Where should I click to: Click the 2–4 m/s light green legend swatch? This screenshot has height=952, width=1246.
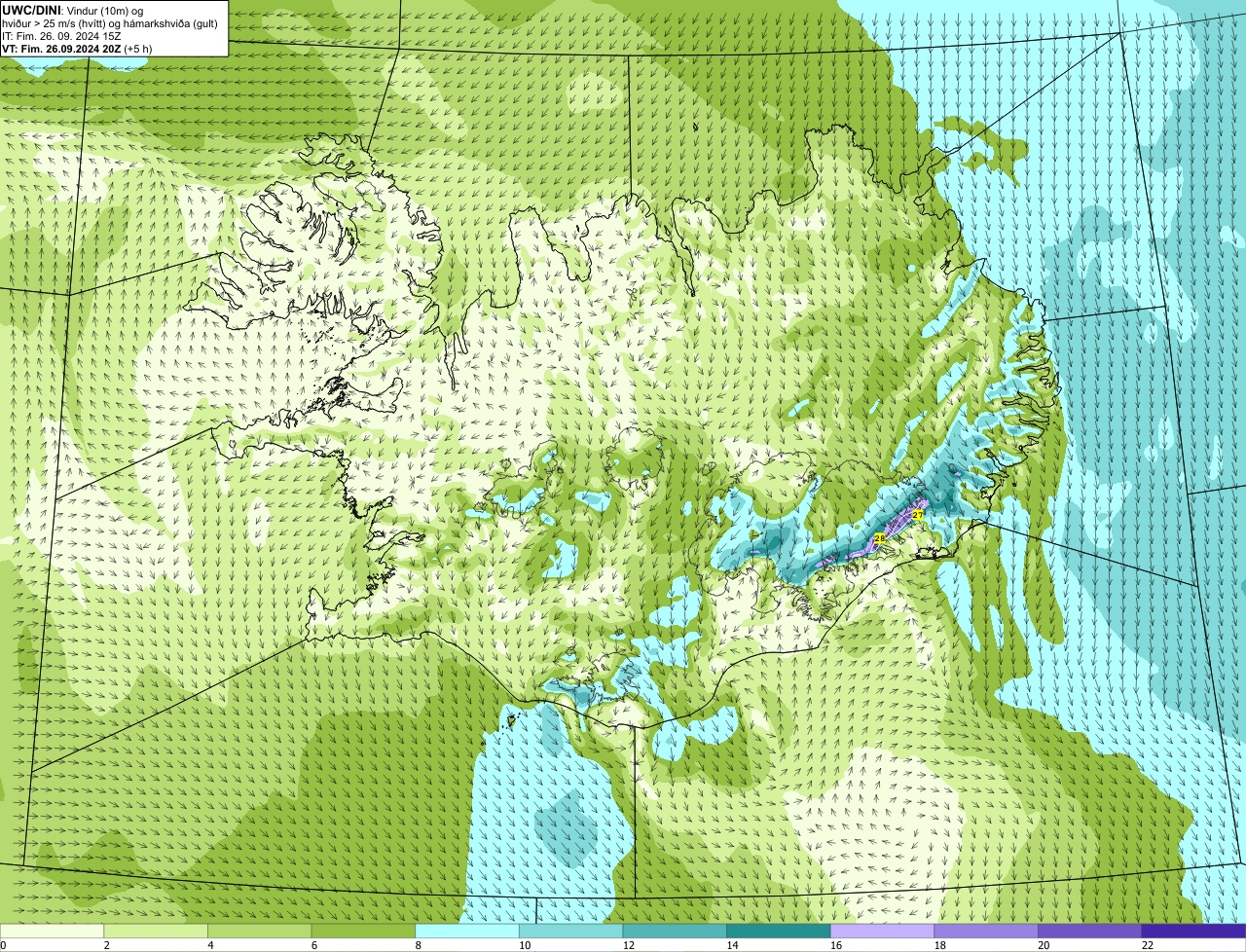tap(156, 931)
